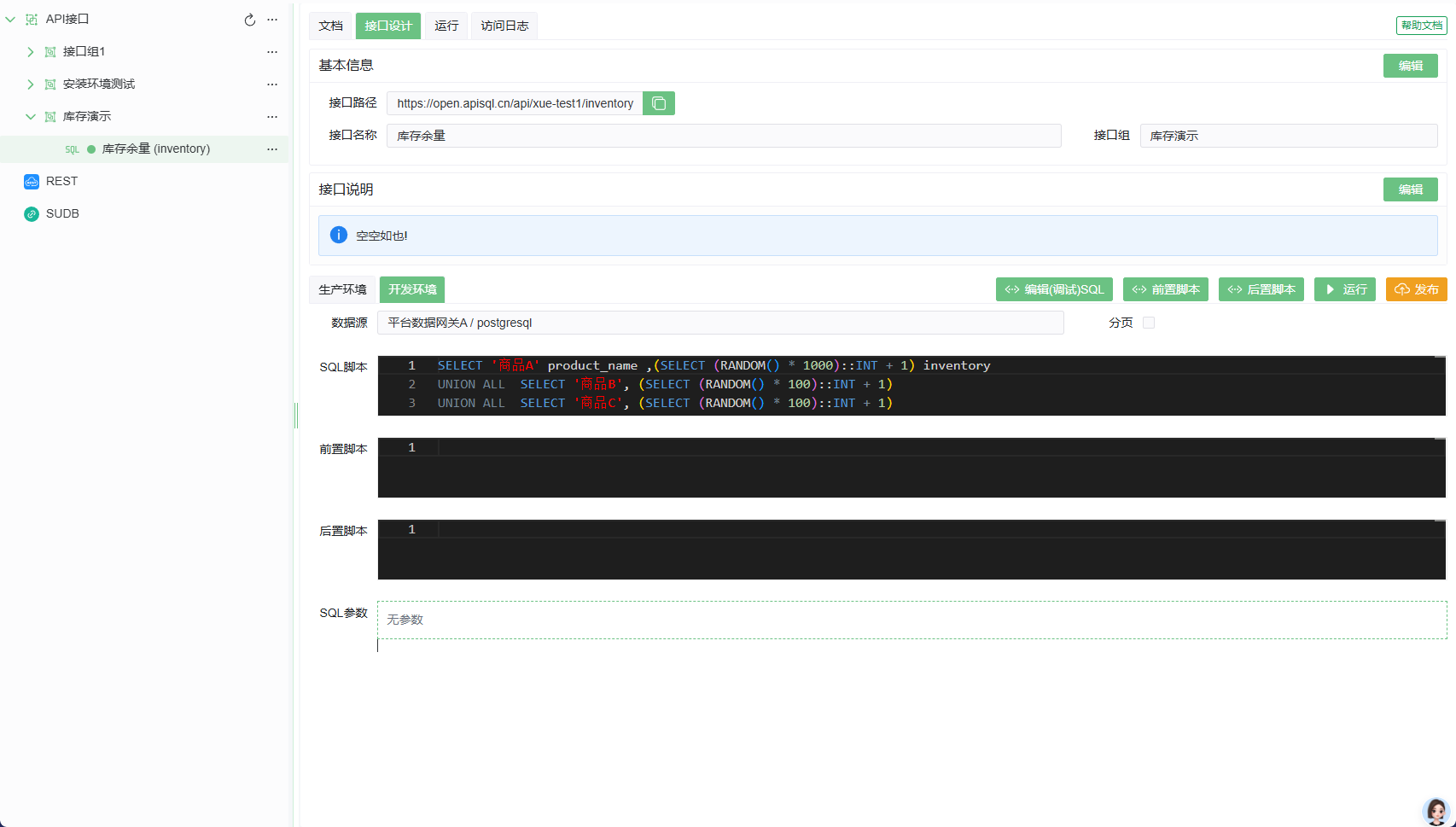Screen dimensions: 1456x827
Task: Open the 帮助文档 help link
Action: pyautogui.click(x=1421, y=26)
